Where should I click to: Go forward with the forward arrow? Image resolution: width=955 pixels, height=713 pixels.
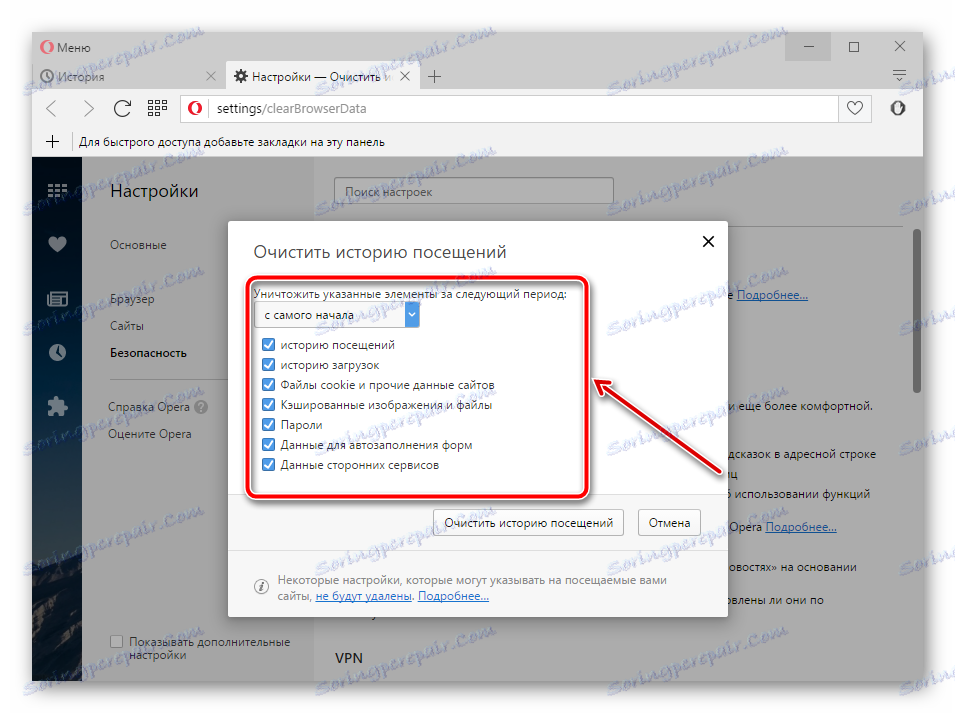click(88, 108)
